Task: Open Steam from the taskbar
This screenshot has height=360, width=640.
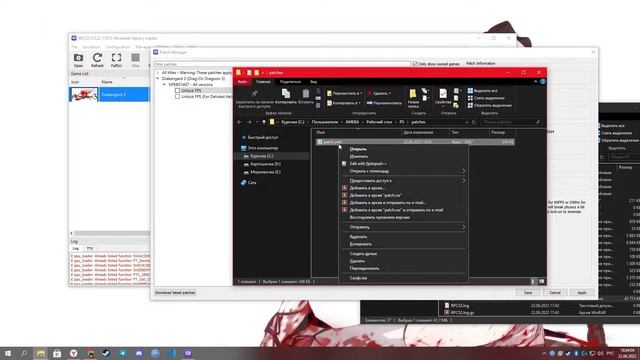Action: click(106, 353)
